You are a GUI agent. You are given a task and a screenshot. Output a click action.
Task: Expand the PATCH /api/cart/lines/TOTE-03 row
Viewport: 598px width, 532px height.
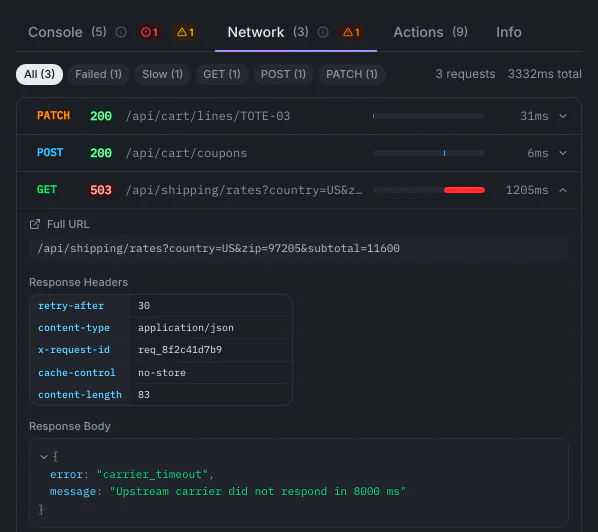[x=299, y=116]
